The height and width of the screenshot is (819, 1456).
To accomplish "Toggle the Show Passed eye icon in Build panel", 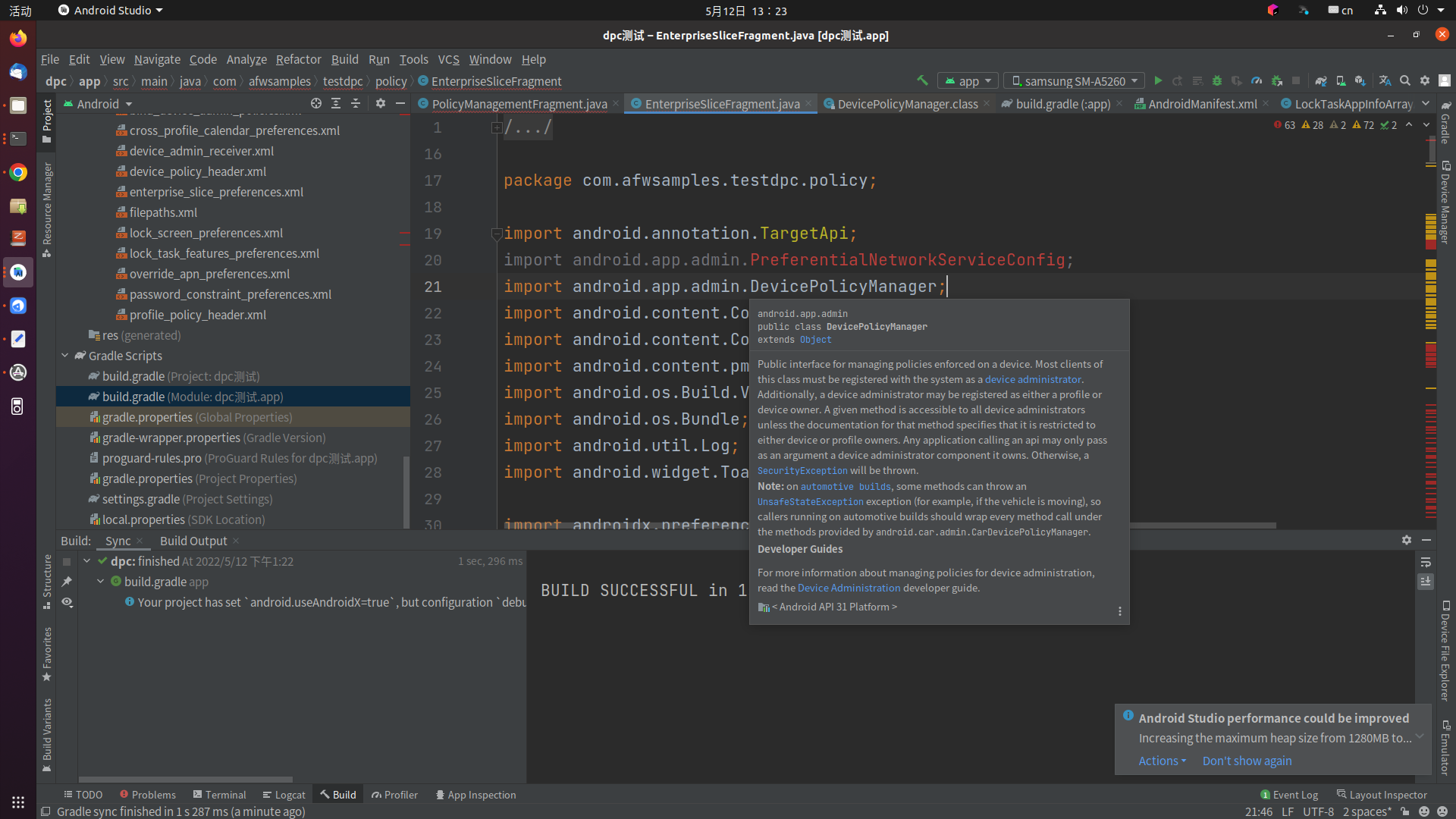I will 67,602.
